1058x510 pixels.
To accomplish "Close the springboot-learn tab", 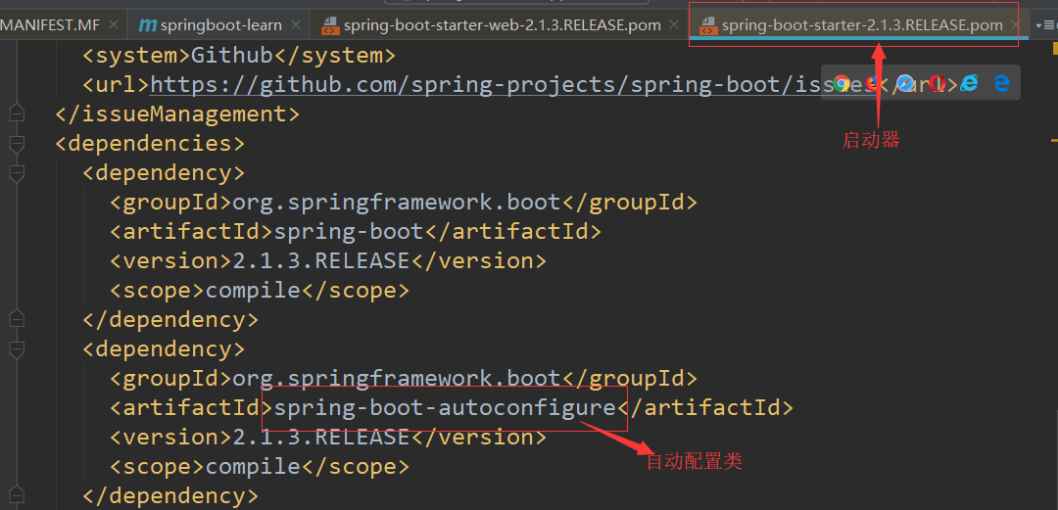I will coord(296,26).
